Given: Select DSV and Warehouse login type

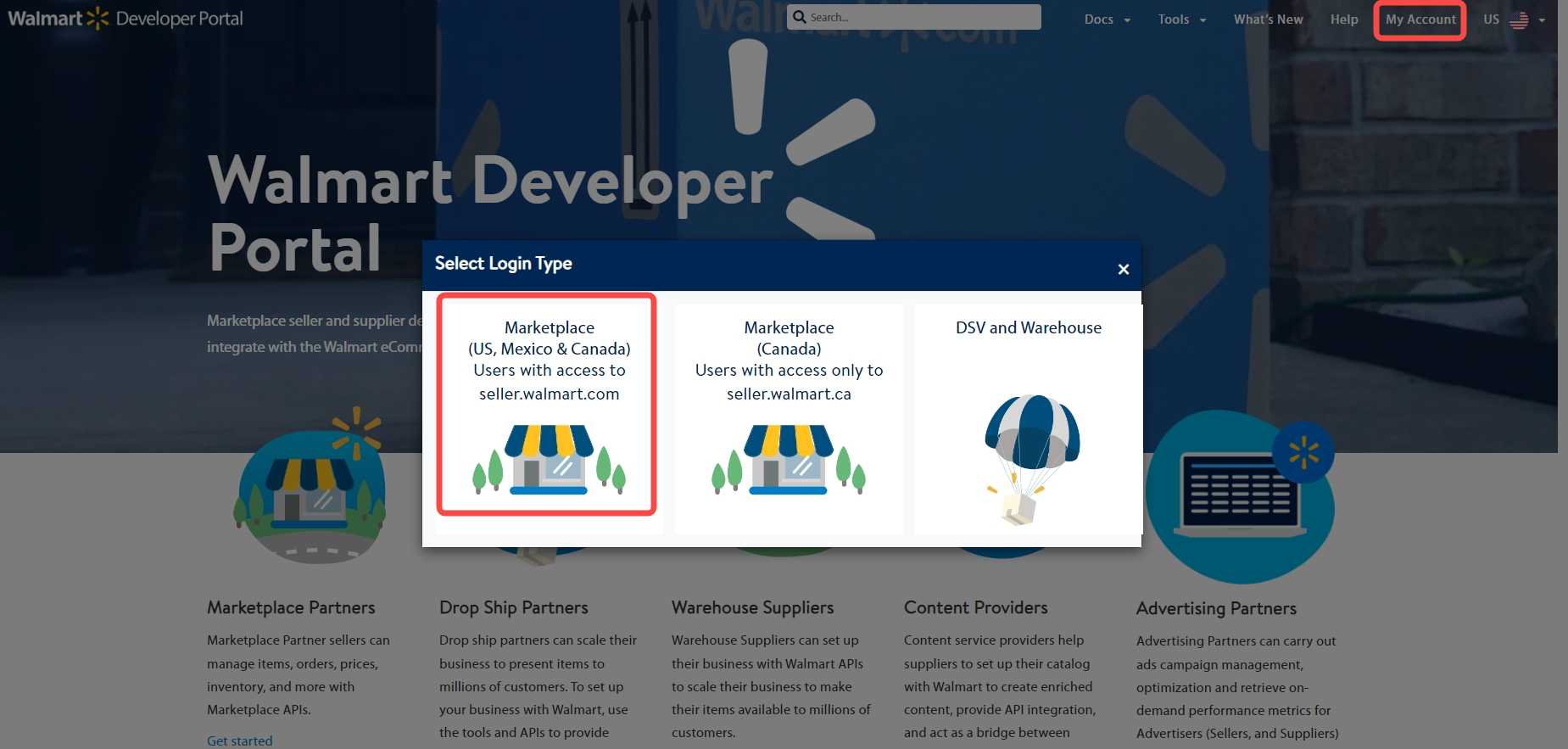Looking at the screenshot, I should (1029, 419).
